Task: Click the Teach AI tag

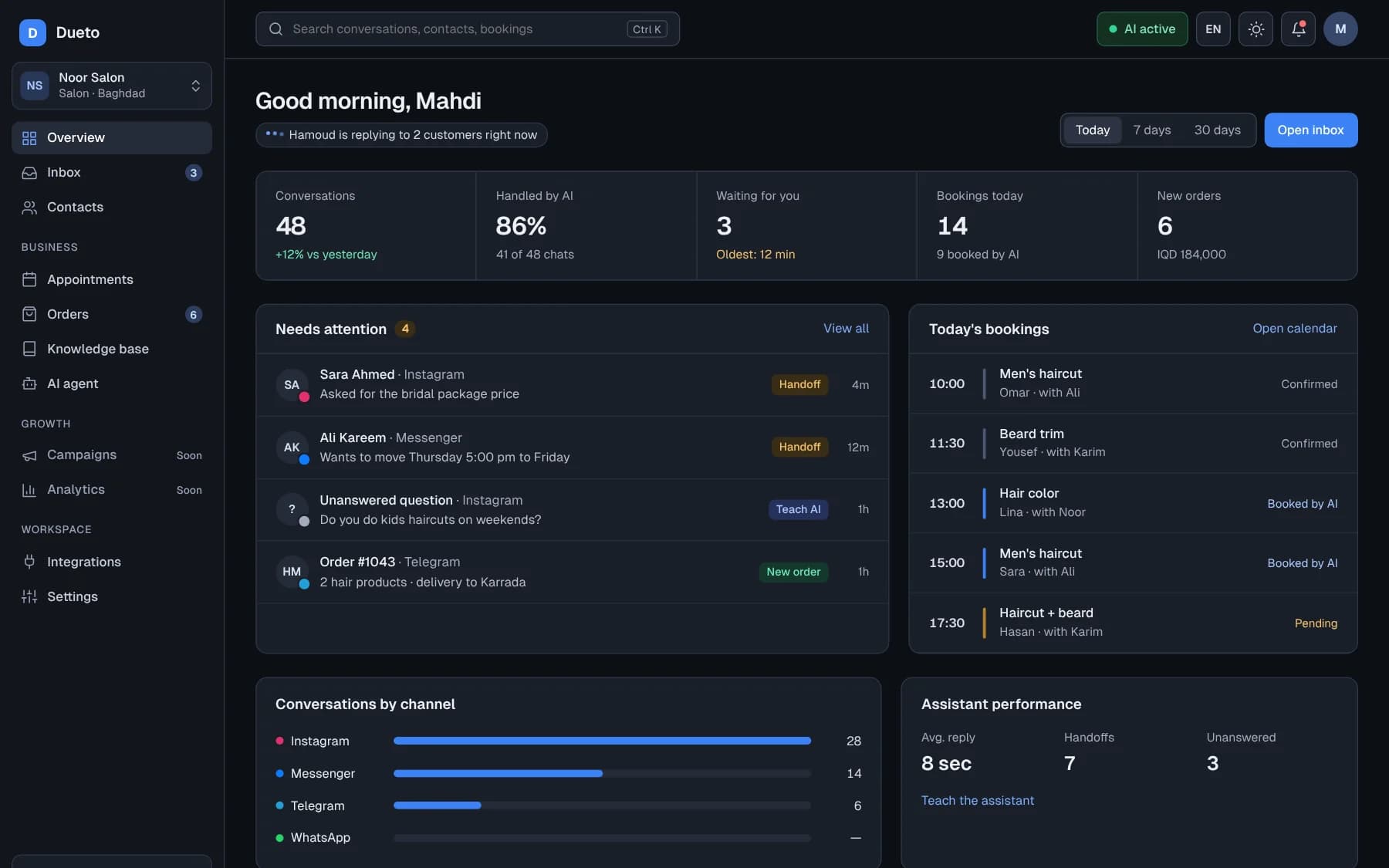Action: [798, 509]
